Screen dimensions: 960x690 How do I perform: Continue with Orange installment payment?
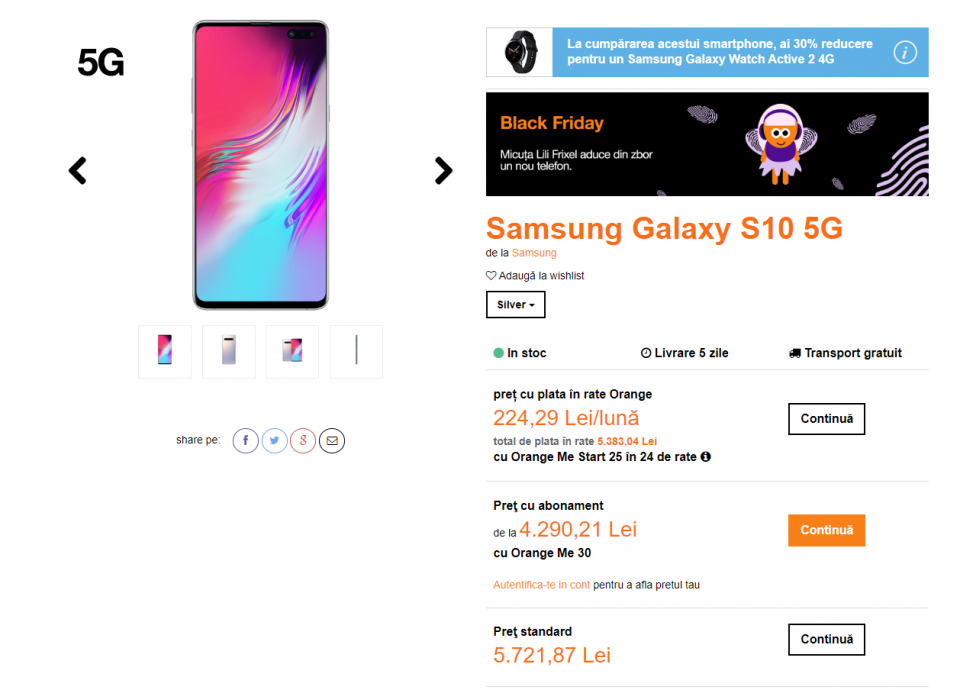click(x=826, y=419)
